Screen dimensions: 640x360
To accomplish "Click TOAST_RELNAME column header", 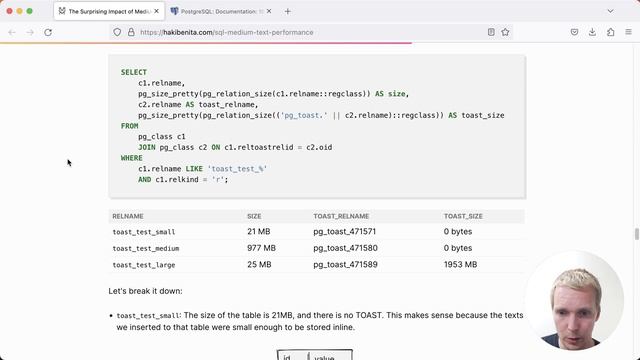I will tap(341, 216).
